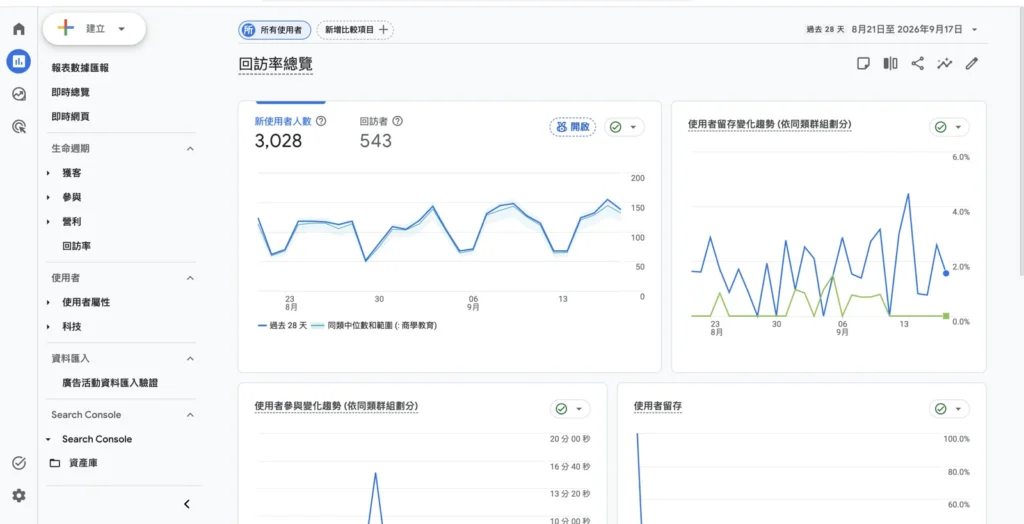Viewport: 1024px width, 524px height.
Task: Click the checkmark circle icon above the Admin gear
Action: tap(19, 463)
